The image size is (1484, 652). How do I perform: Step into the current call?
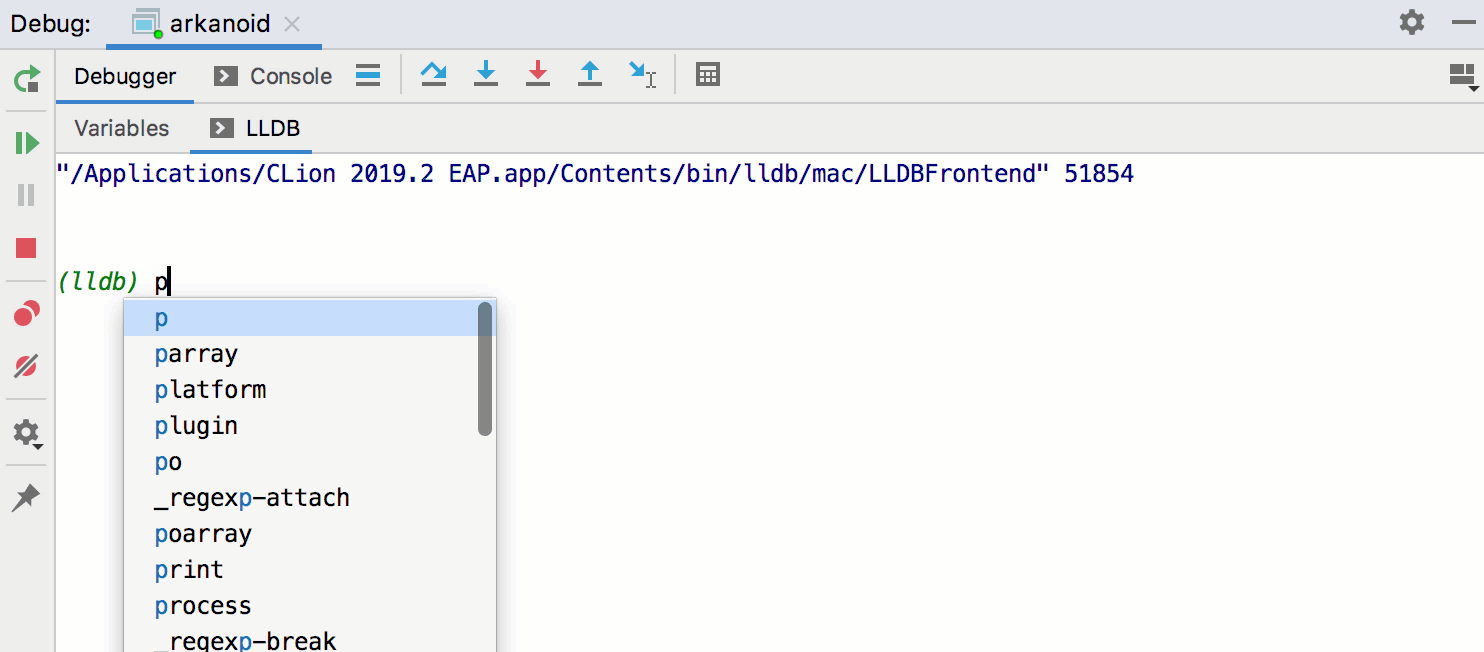pos(486,74)
